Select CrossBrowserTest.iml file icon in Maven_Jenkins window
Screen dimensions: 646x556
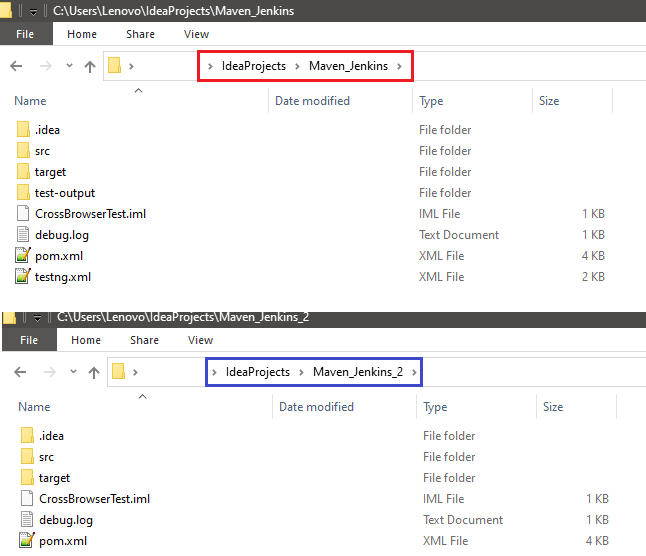click(23, 213)
